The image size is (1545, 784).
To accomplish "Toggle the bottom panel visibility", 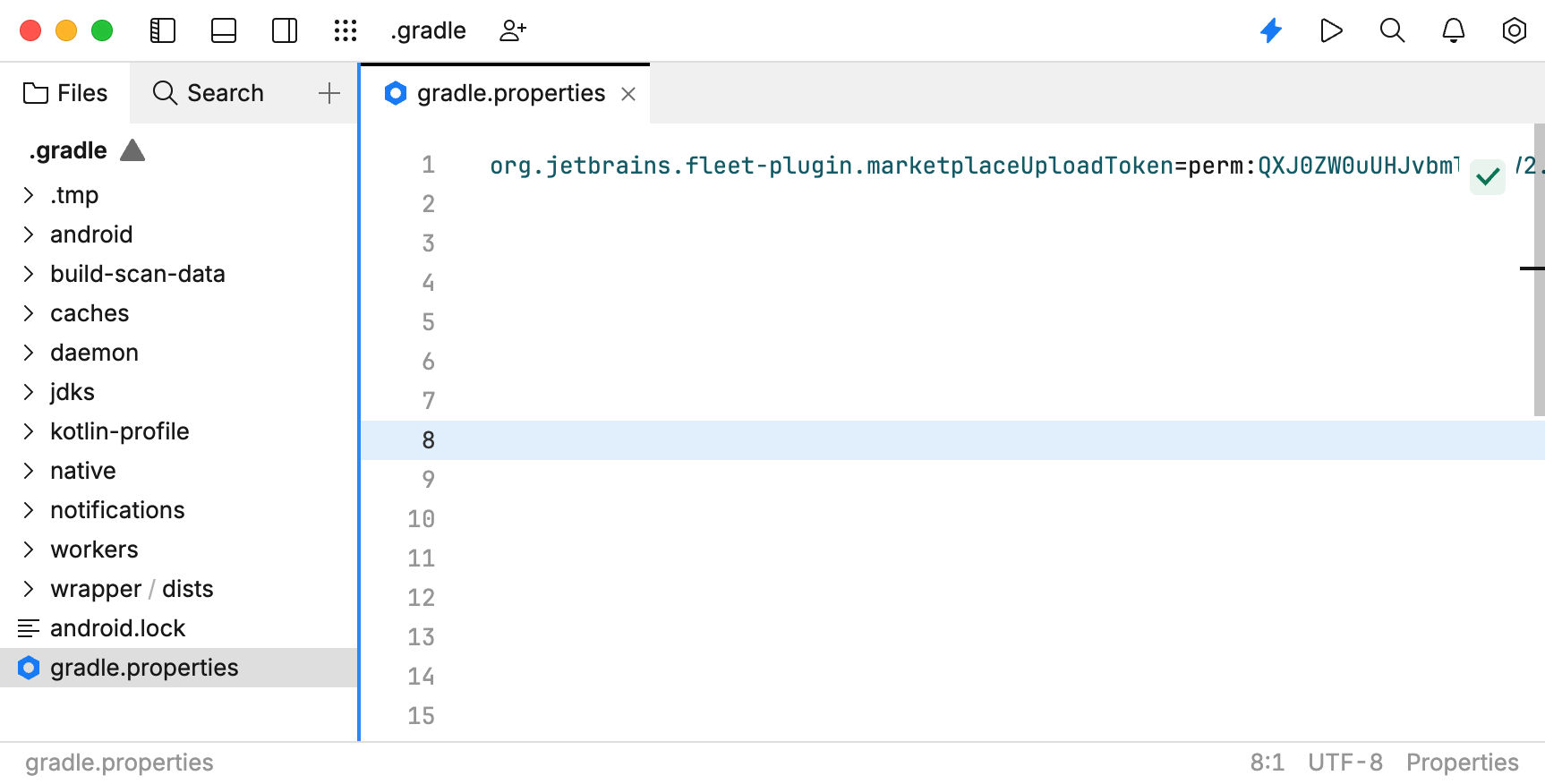I will pyautogui.click(x=224, y=30).
